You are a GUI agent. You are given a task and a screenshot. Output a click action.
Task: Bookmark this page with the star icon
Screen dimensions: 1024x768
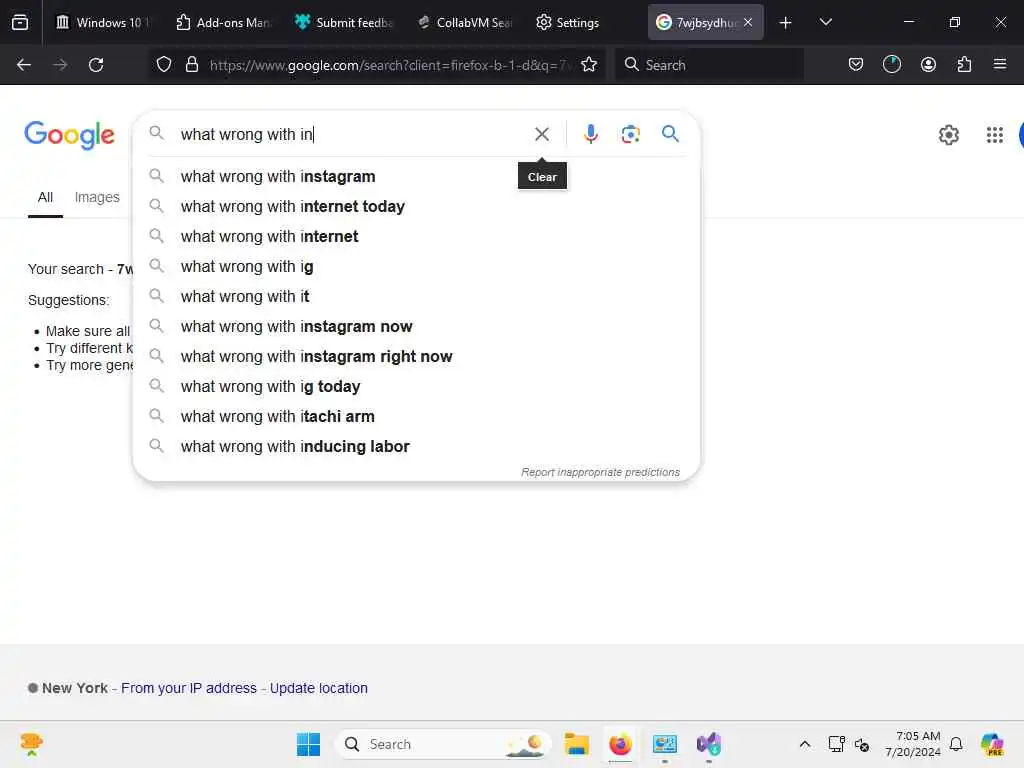[589, 65]
